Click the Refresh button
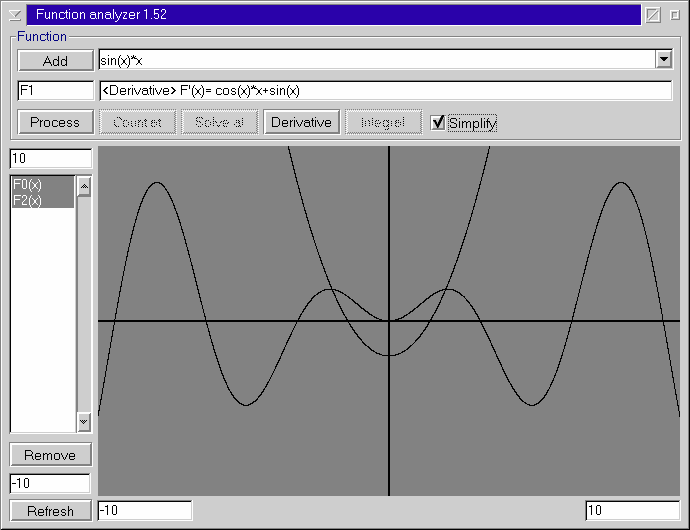The height and width of the screenshot is (530, 690). 51,511
